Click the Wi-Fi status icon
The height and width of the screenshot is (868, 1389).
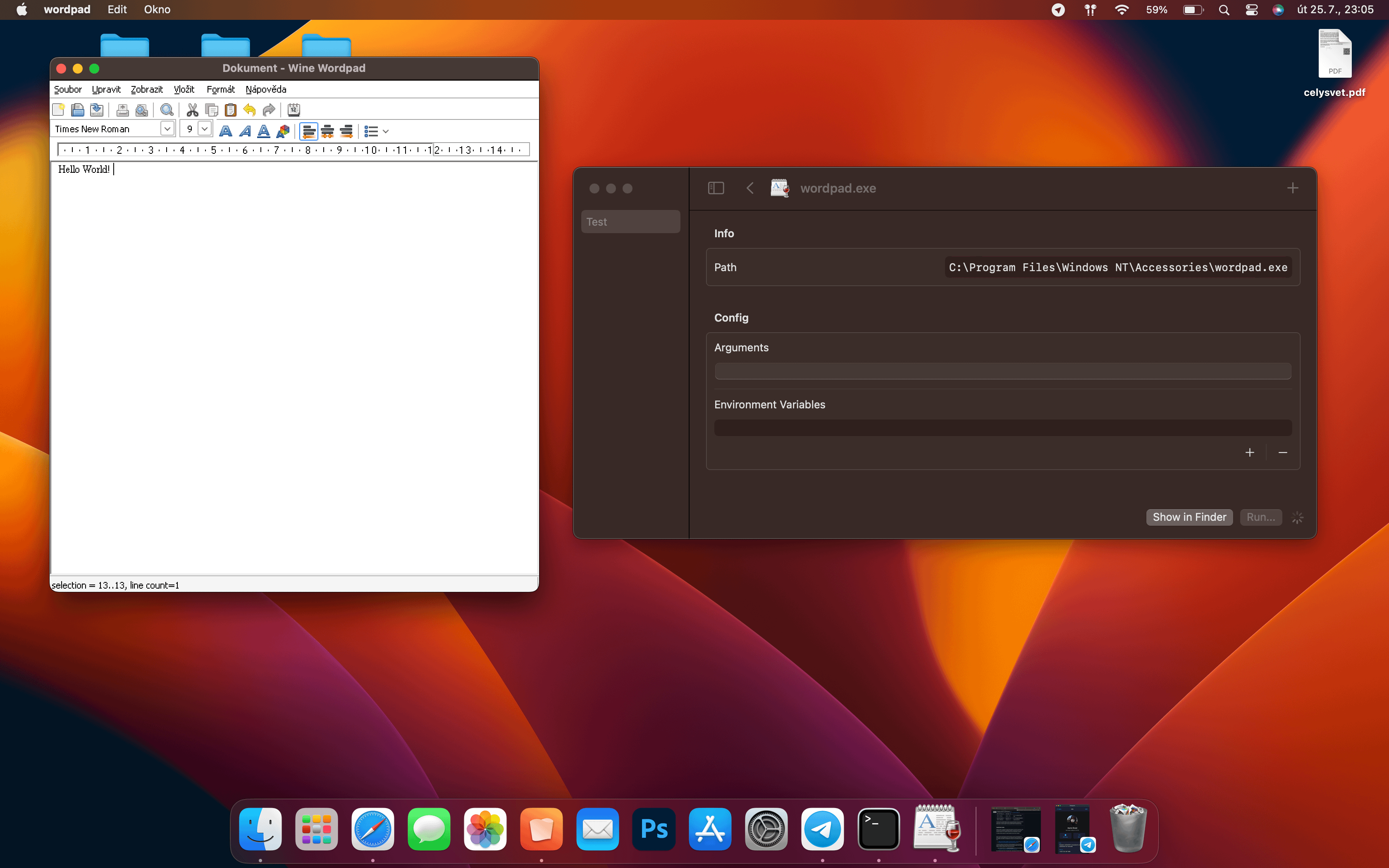[x=1122, y=10]
